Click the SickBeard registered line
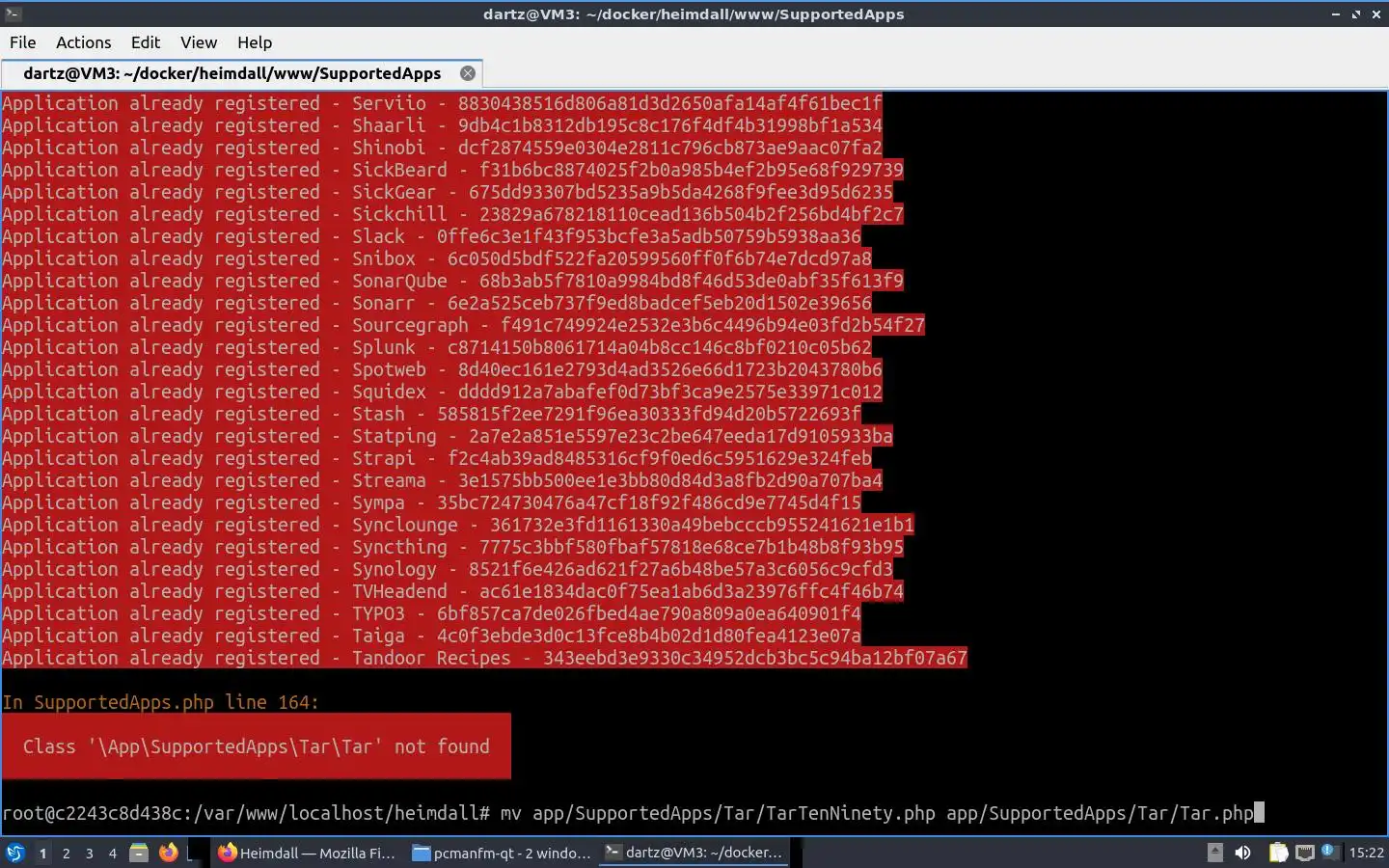 click(x=452, y=170)
